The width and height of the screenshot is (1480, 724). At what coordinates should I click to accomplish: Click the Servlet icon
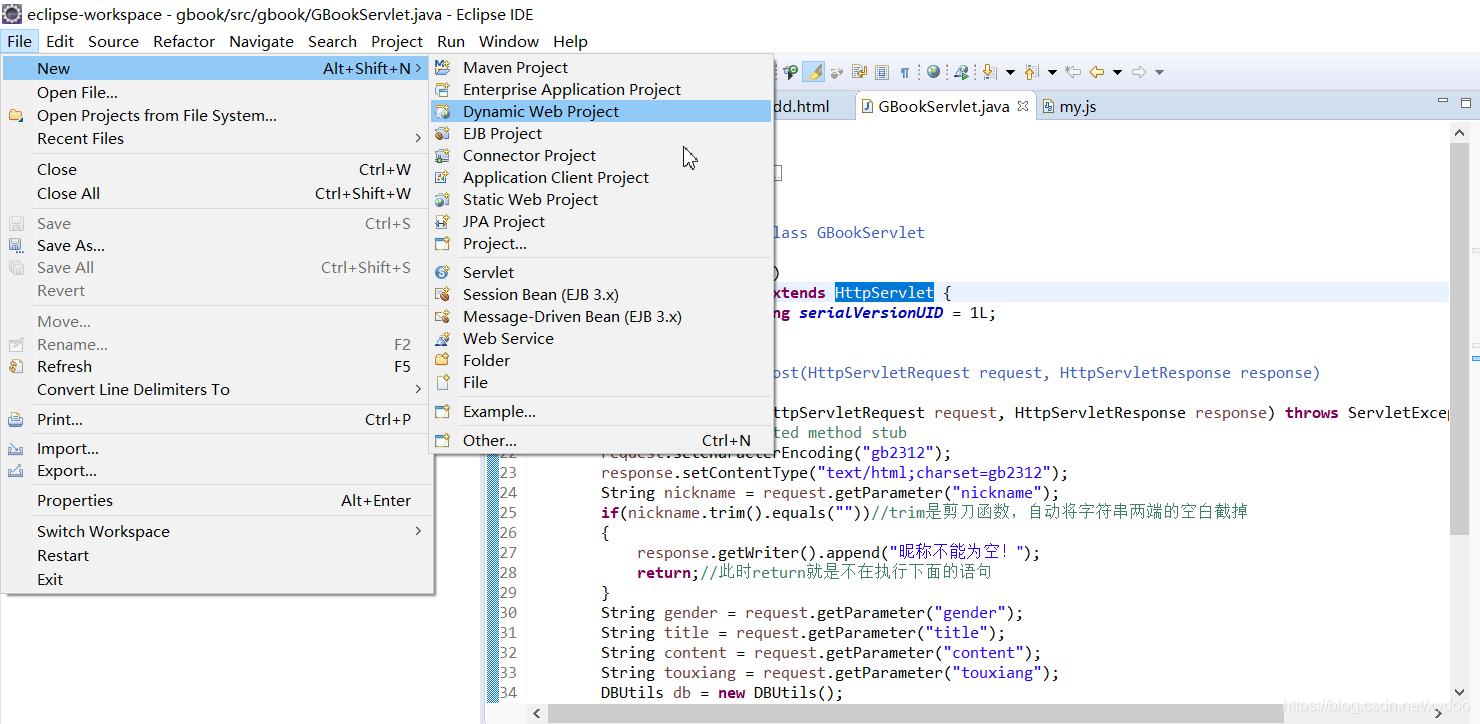pos(443,272)
